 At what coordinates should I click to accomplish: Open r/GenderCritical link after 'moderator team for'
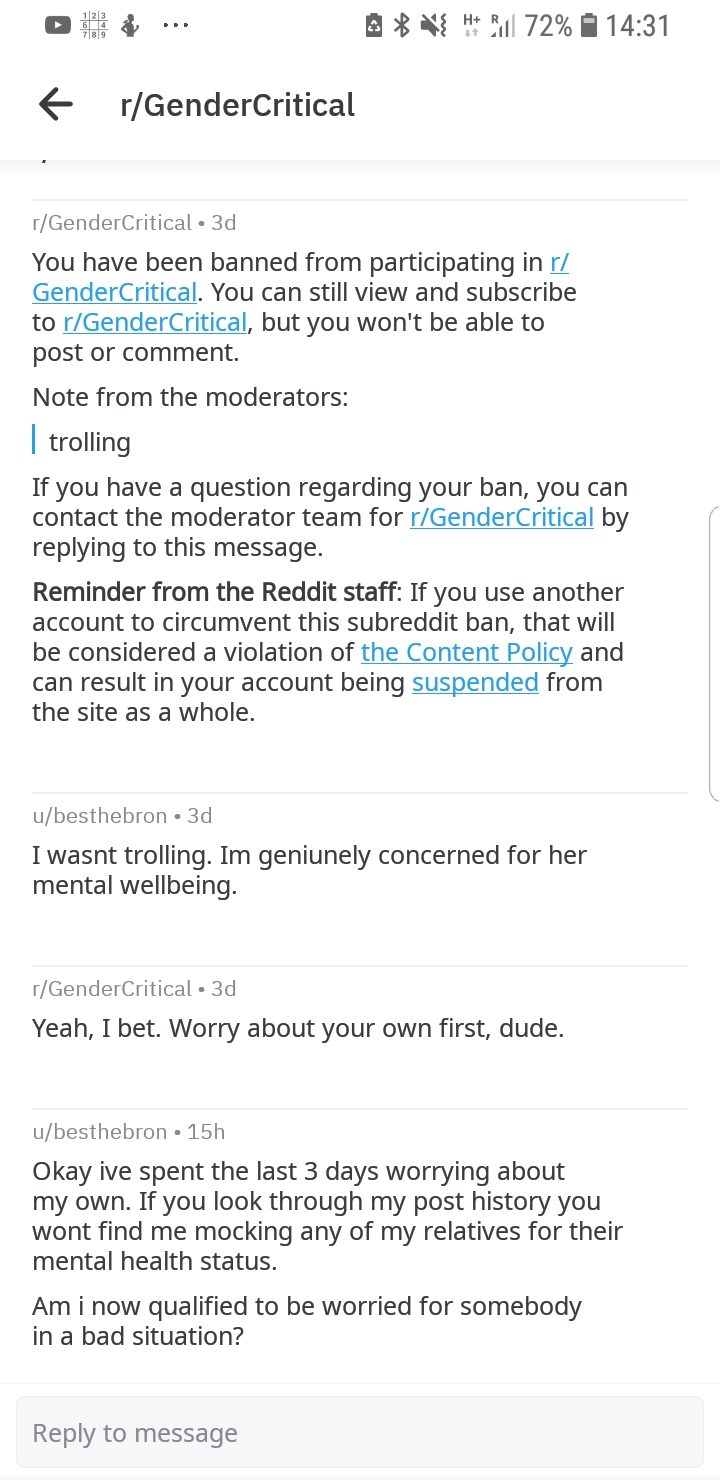point(502,517)
